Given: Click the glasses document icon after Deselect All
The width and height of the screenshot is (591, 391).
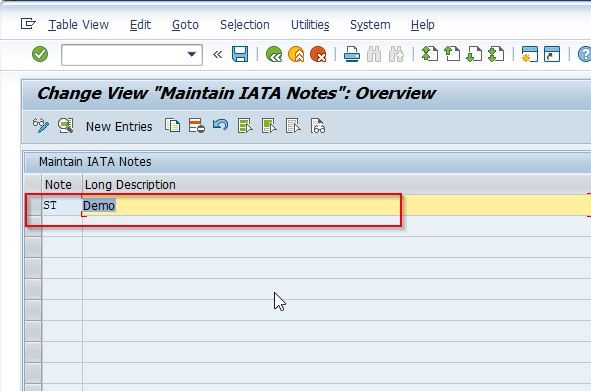Looking at the screenshot, I should (x=318, y=126).
